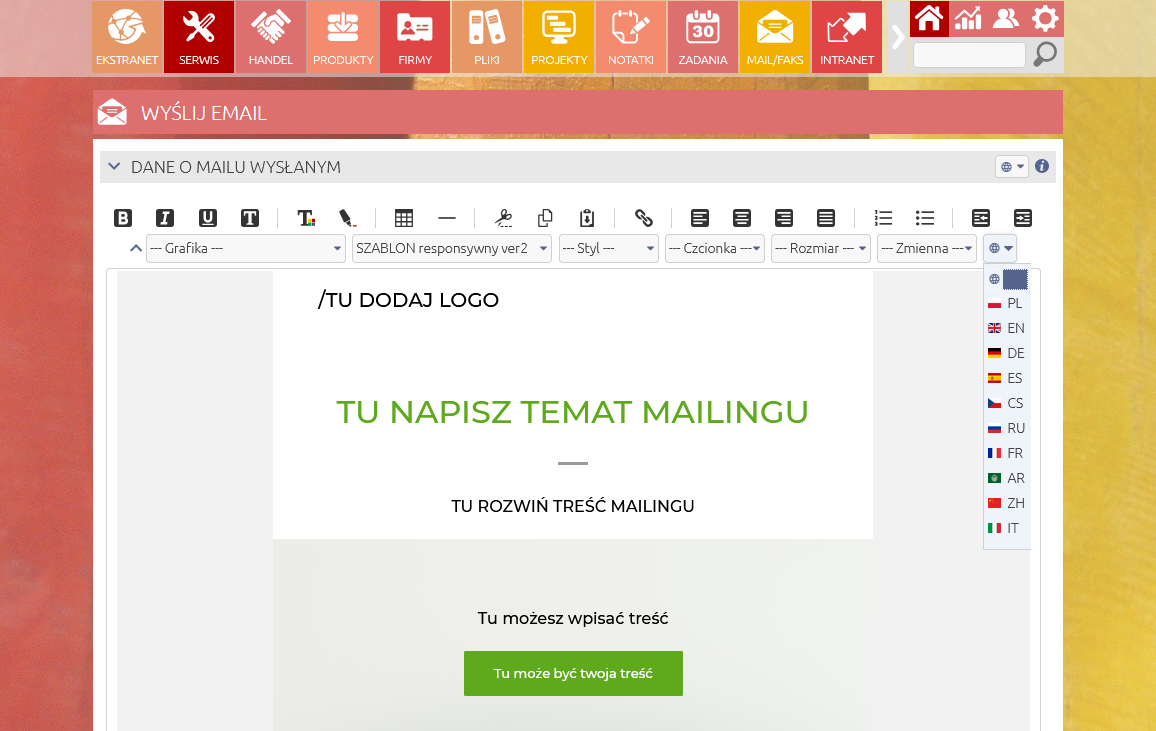Center-align the selected text

click(x=742, y=218)
